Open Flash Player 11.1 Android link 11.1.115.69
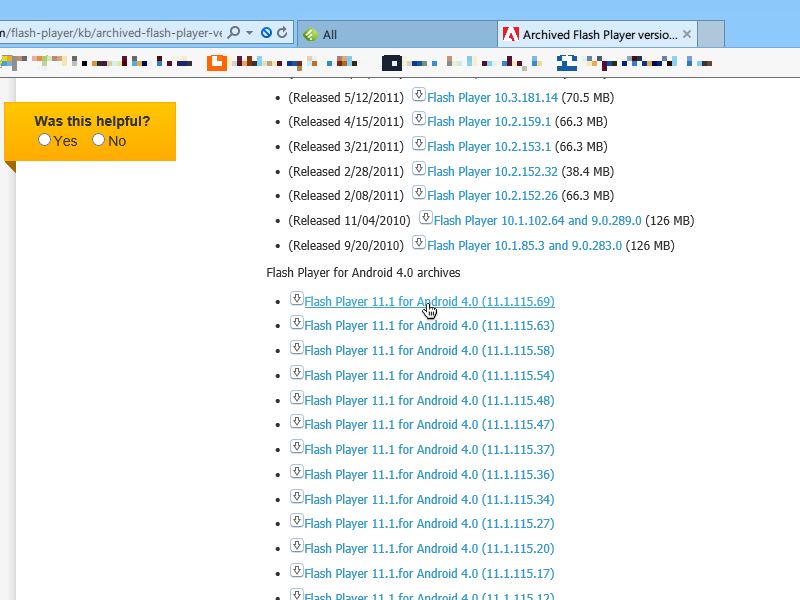This screenshot has width=800, height=600. (429, 302)
